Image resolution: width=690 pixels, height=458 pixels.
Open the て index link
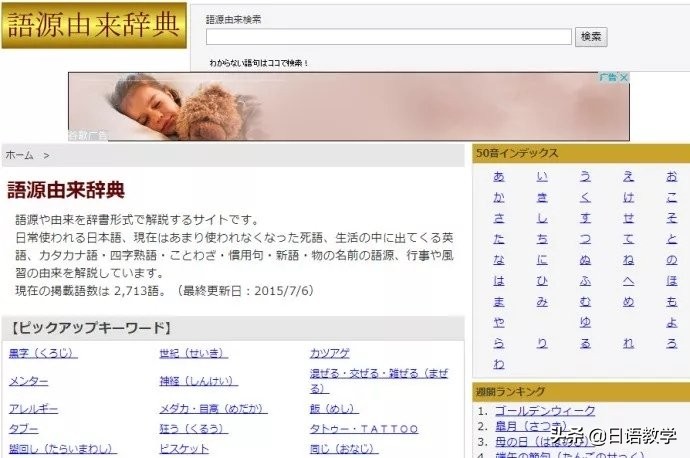(628, 239)
